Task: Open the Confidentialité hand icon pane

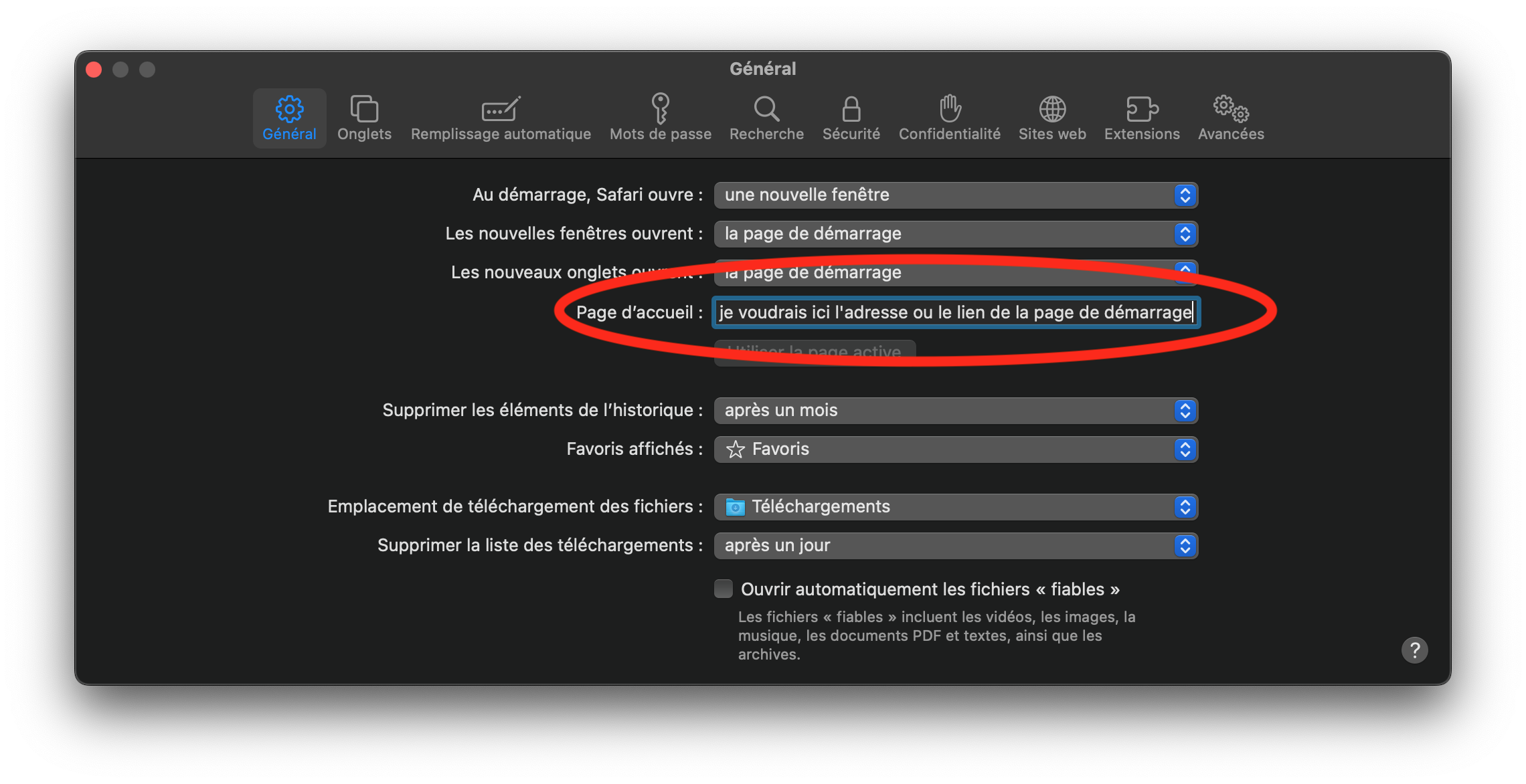Action: click(949, 118)
